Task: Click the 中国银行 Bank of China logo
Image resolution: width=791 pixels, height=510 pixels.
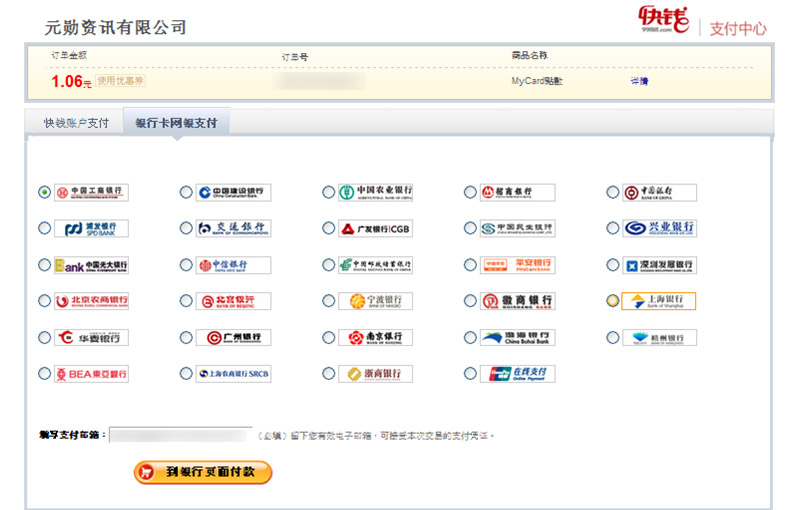Action: 659,192
